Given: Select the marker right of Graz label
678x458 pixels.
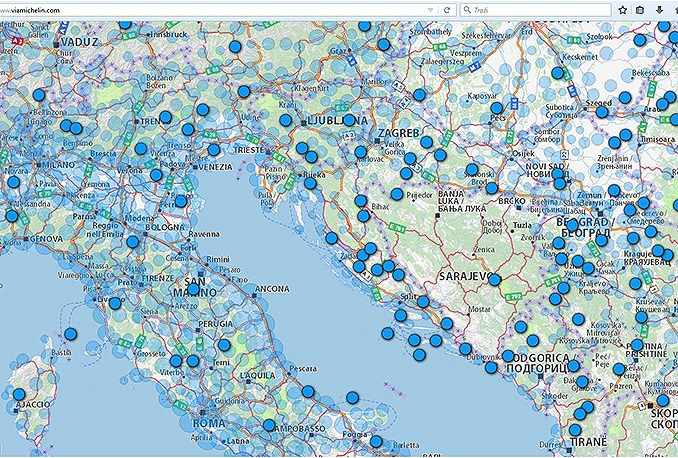Looking at the screenshot, I should tap(383, 45).
